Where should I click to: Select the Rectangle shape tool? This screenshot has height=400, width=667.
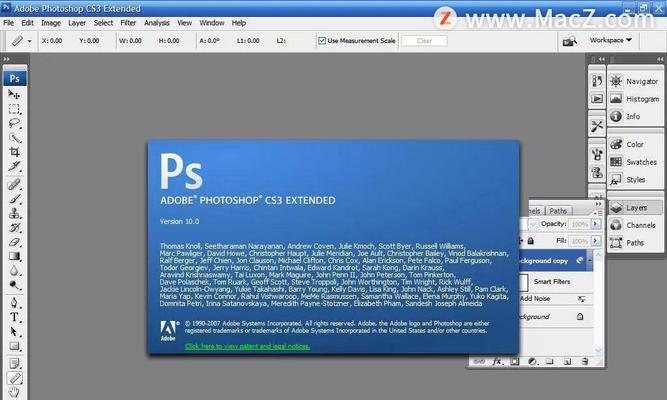(x=14, y=346)
